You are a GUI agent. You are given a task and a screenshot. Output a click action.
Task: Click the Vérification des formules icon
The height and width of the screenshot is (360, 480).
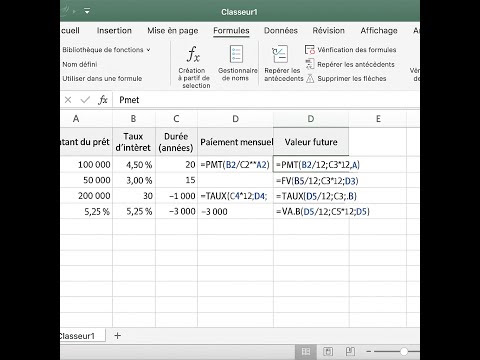pos(310,50)
